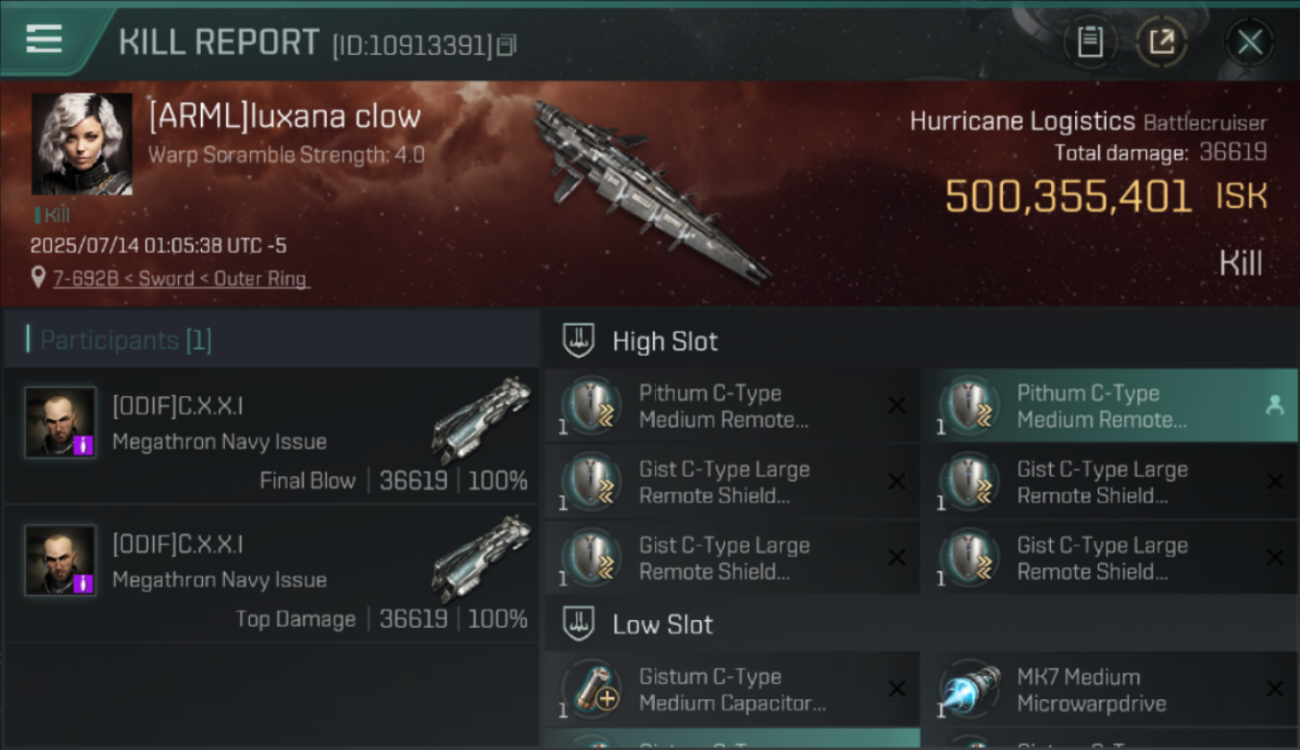Click the Final Blow Megathron Navy Issue icon
This screenshot has width=1300, height=750.
(x=482, y=420)
